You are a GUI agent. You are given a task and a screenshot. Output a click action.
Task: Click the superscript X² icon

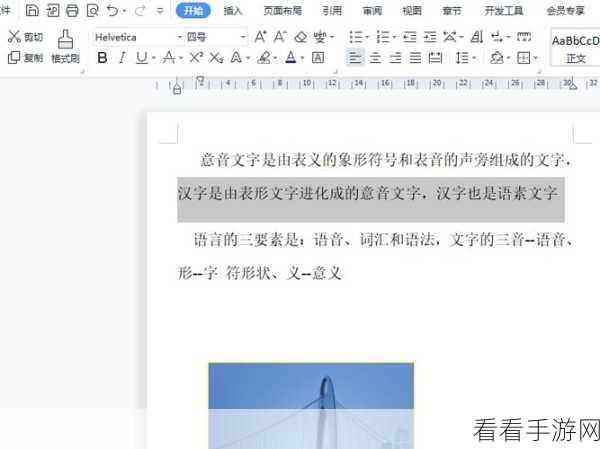click(x=196, y=58)
